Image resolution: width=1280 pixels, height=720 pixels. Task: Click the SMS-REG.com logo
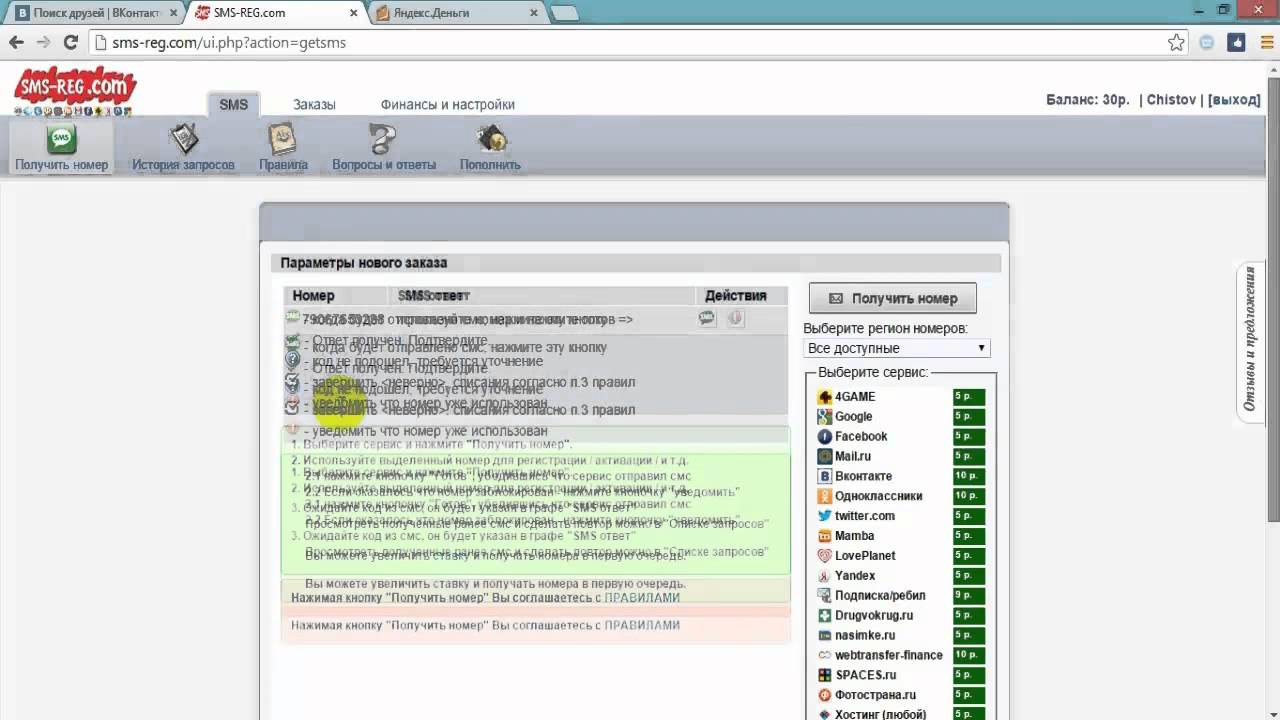point(75,89)
